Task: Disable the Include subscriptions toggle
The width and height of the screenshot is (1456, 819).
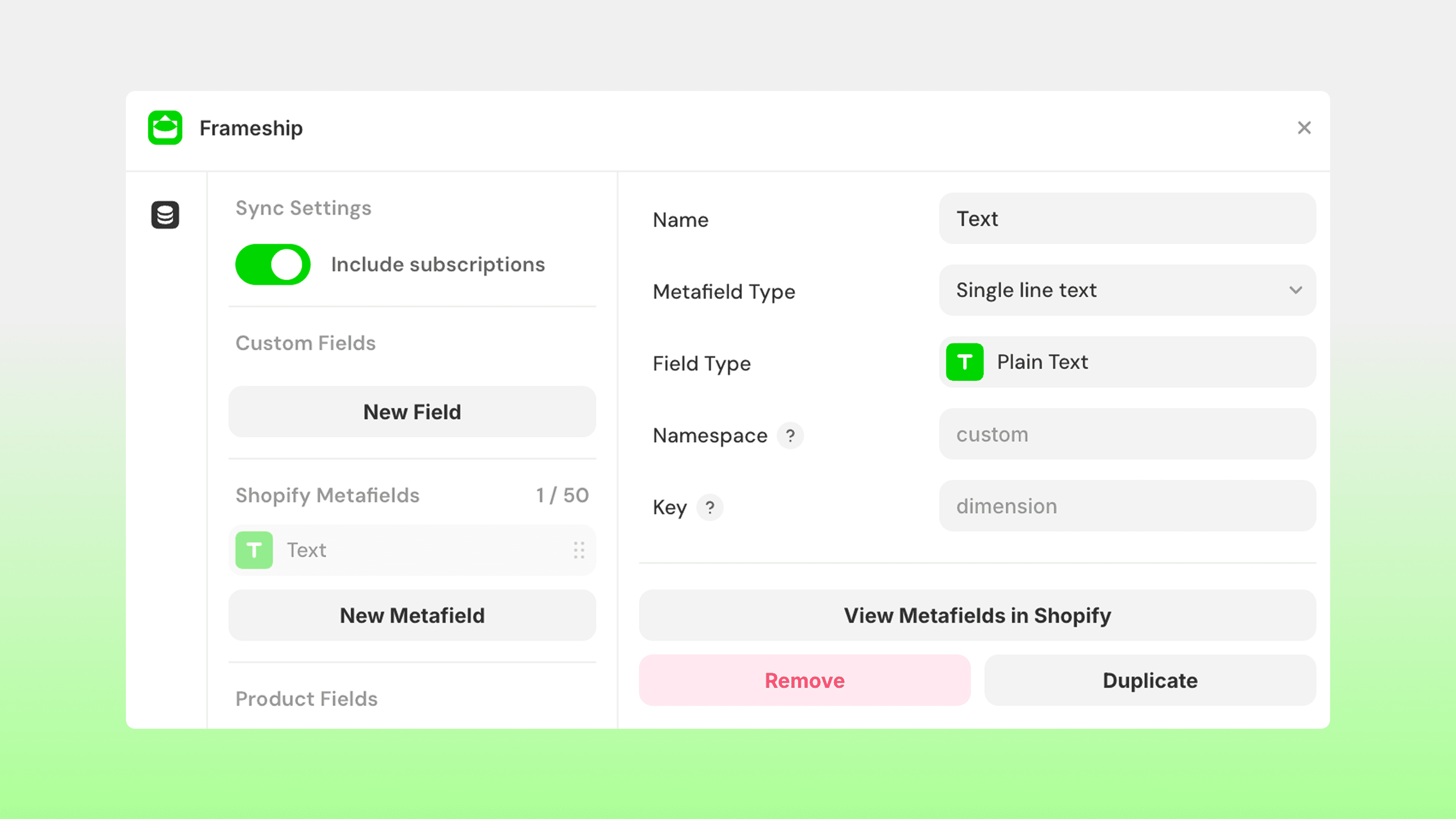Action: click(273, 265)
